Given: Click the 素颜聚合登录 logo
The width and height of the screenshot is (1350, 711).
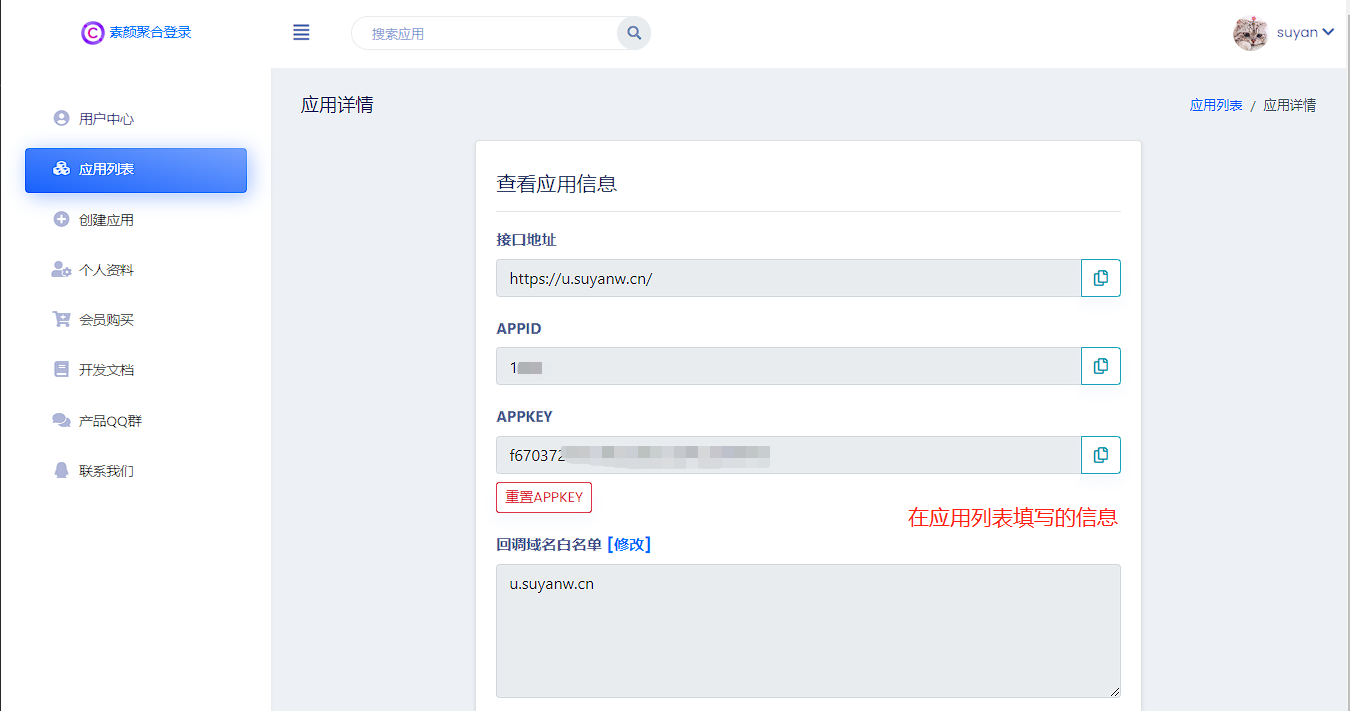Looking at the screenshot, I should (x=136, y=32).
